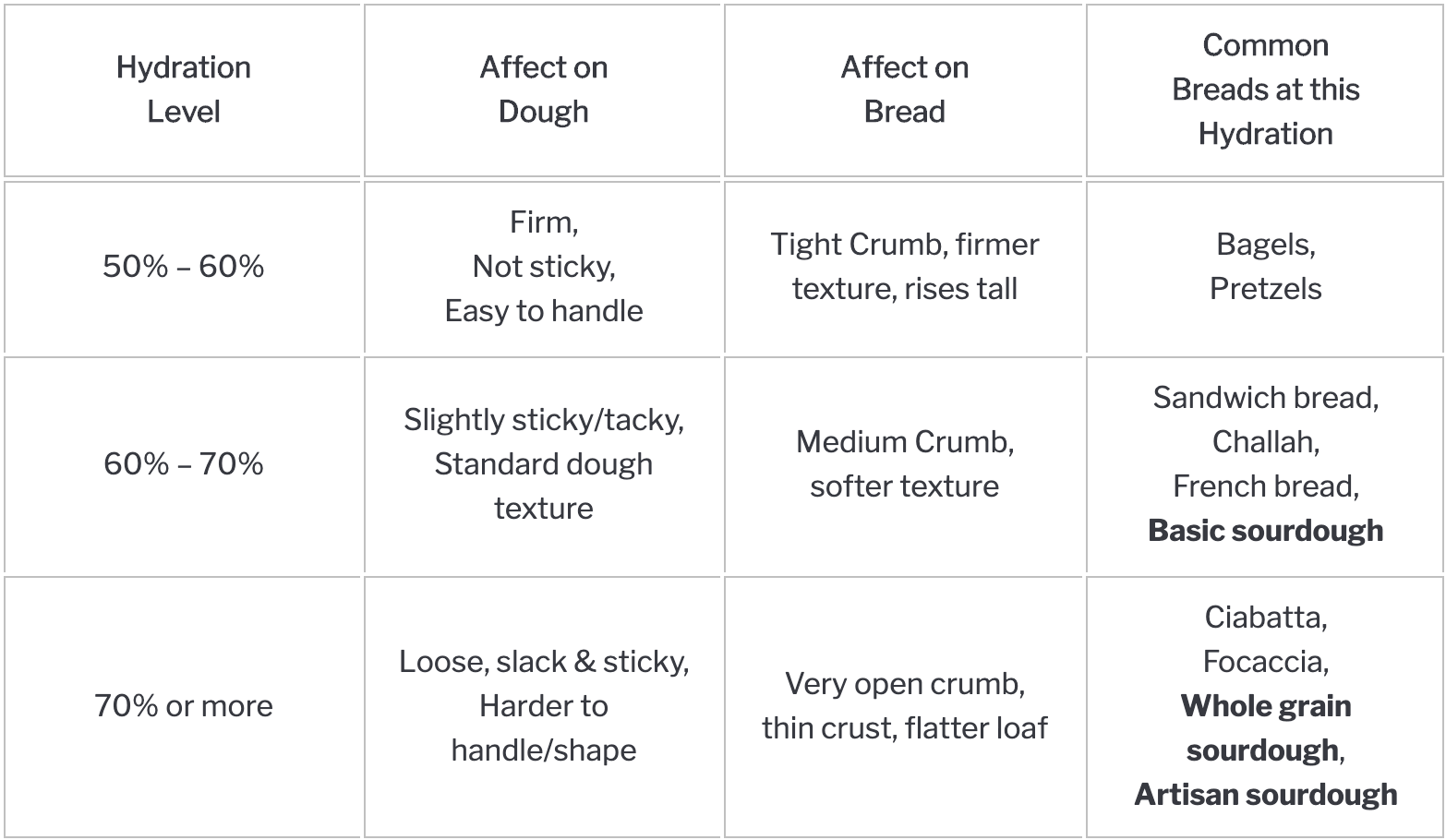This screenshot has width=1446, height=840.
Task: Select the Medium Crumb, softer texture cell
Action: [x=904, y=464]
